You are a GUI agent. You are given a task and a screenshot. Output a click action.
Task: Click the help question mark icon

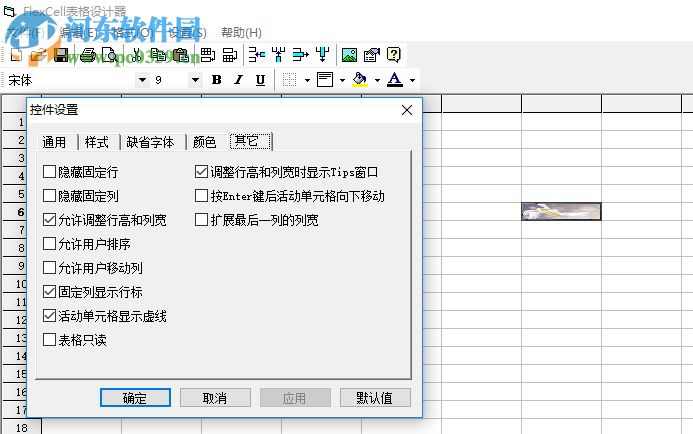point(393,55)
